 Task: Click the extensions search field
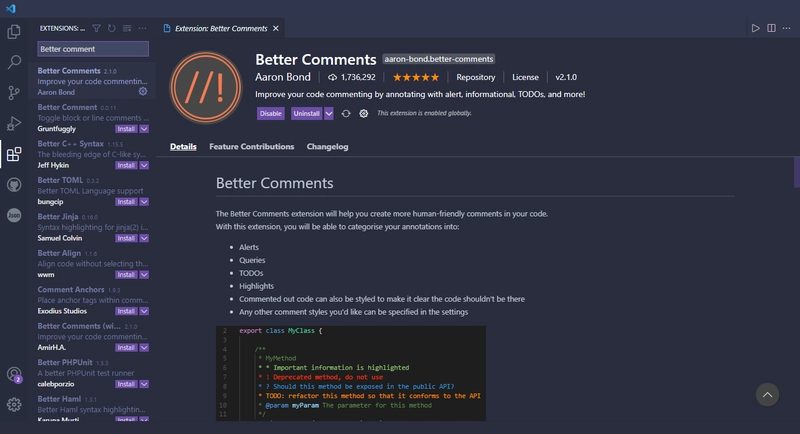(93, 49)
